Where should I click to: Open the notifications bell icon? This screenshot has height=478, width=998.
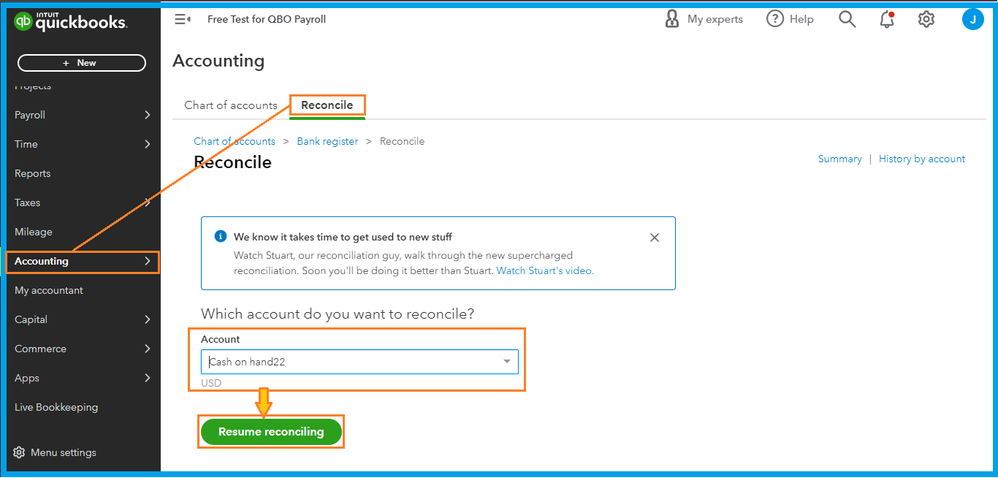[x=887, y=20]
